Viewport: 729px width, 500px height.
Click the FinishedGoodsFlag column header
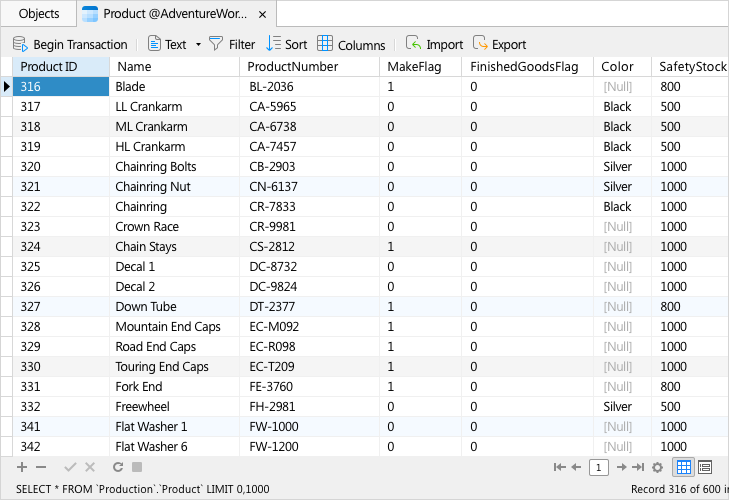tap(527, 67)
